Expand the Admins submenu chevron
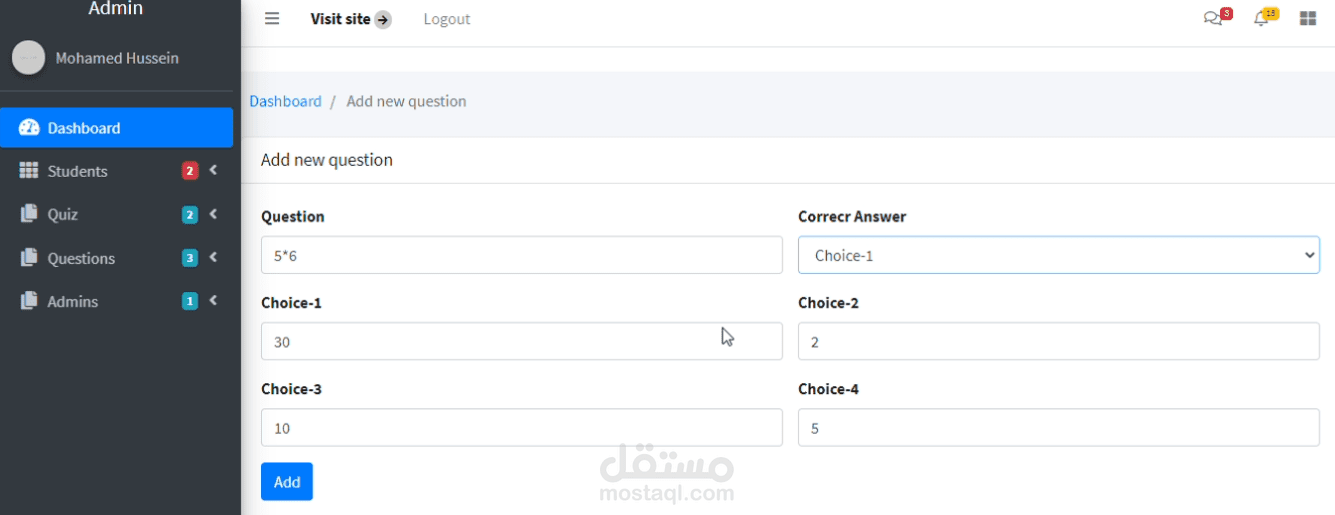Viewport: 1335px width, 515px height. (x=213, y=301)
